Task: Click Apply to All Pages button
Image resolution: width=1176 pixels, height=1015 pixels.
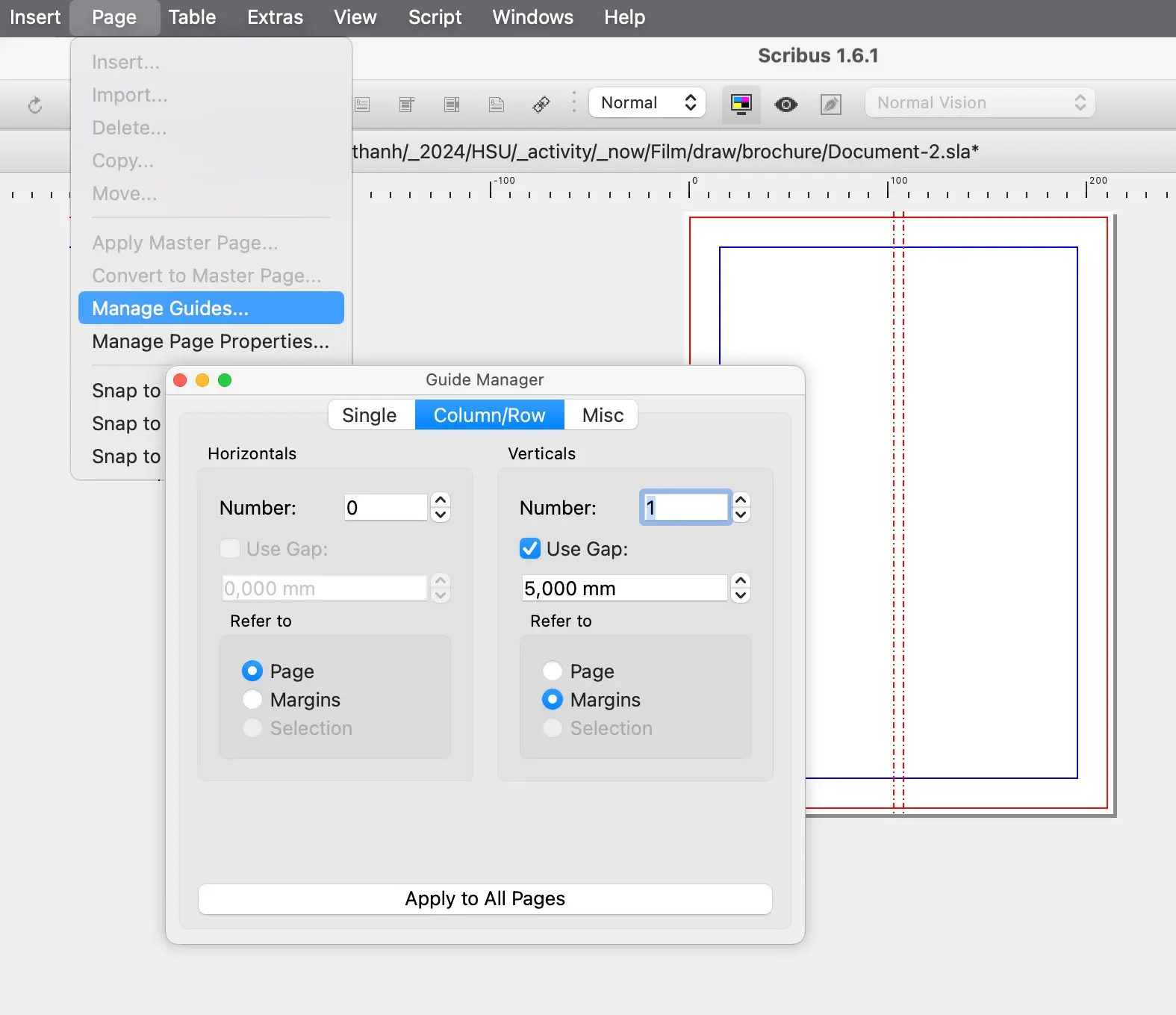Action: 485,898
